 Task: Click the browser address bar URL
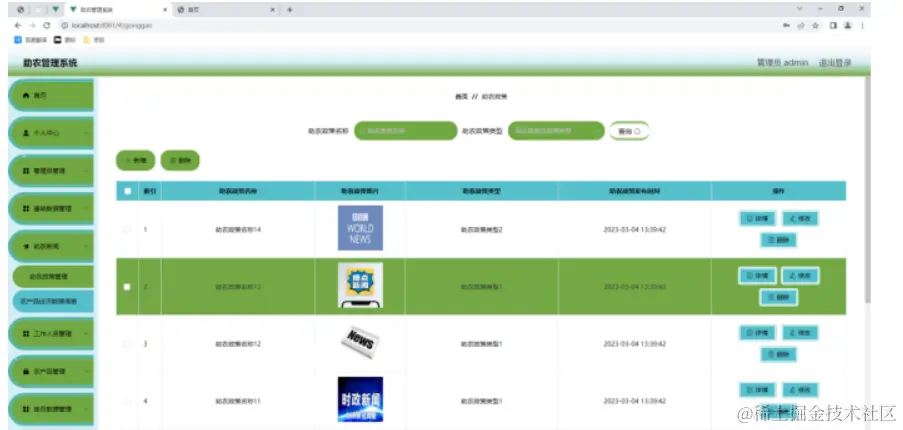click(112, 26)
